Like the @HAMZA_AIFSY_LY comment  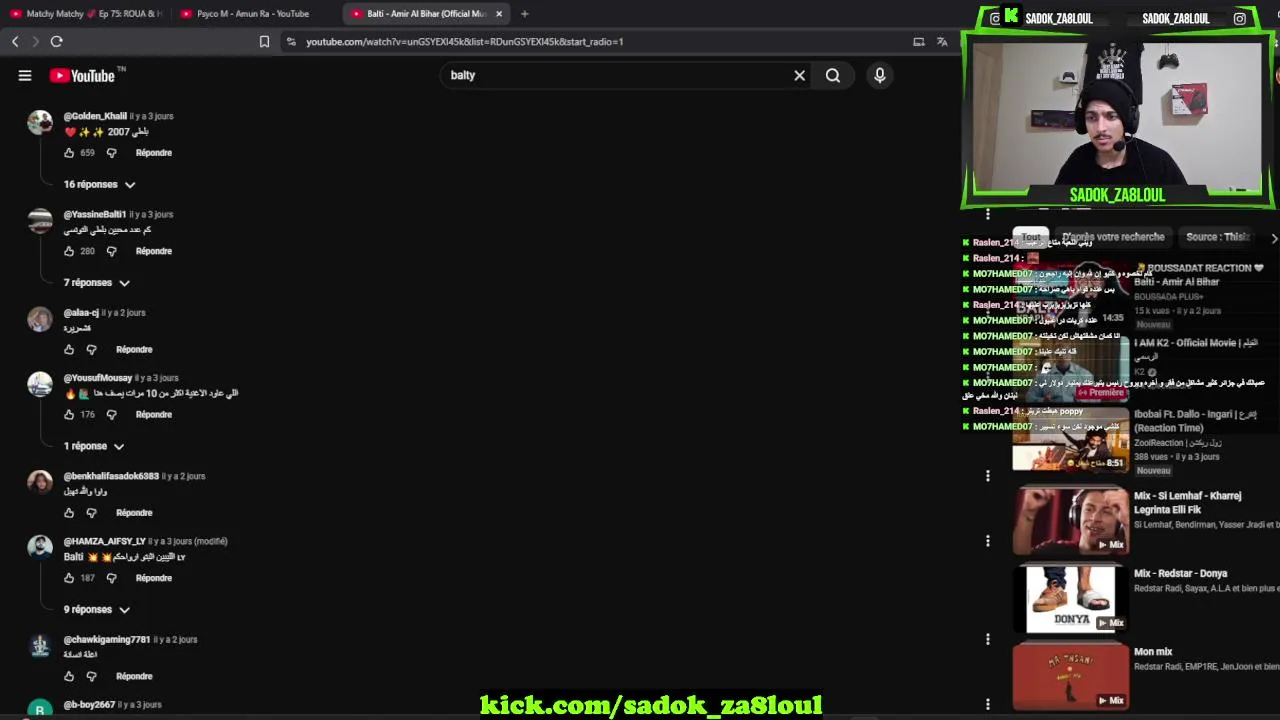coord(69,578)
